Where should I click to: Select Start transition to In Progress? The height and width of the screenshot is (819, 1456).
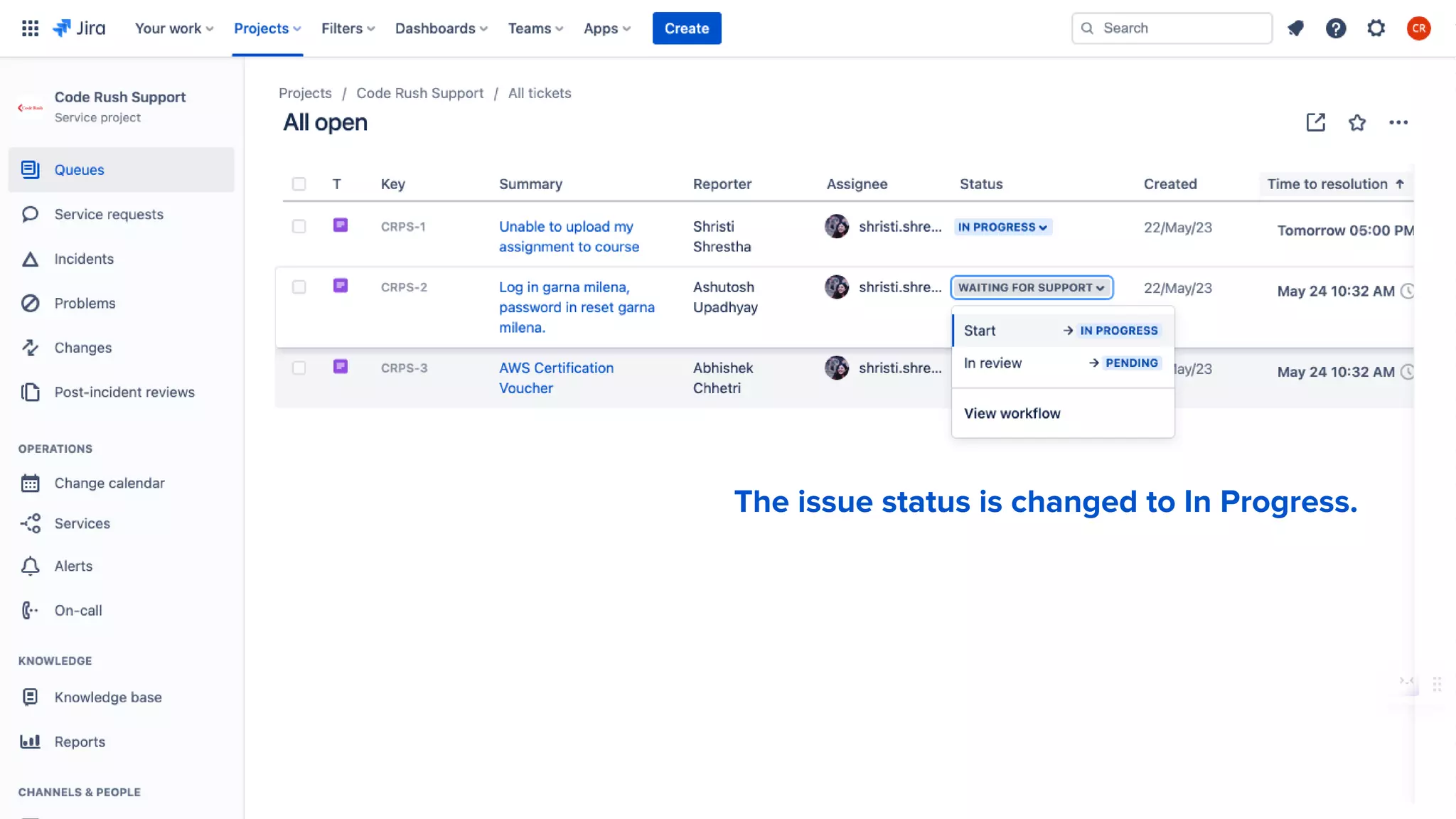[x=1063, y=331]
